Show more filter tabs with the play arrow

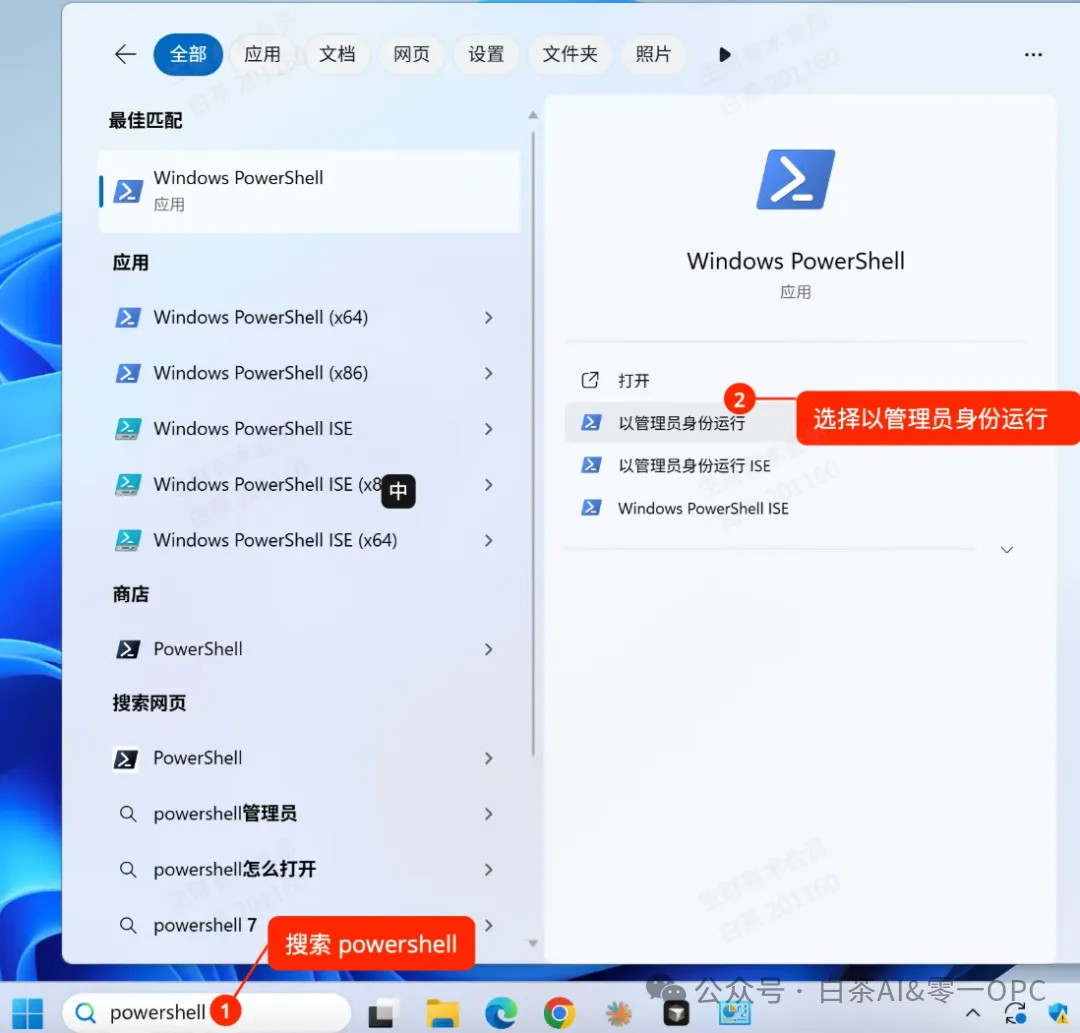[725, 54]
